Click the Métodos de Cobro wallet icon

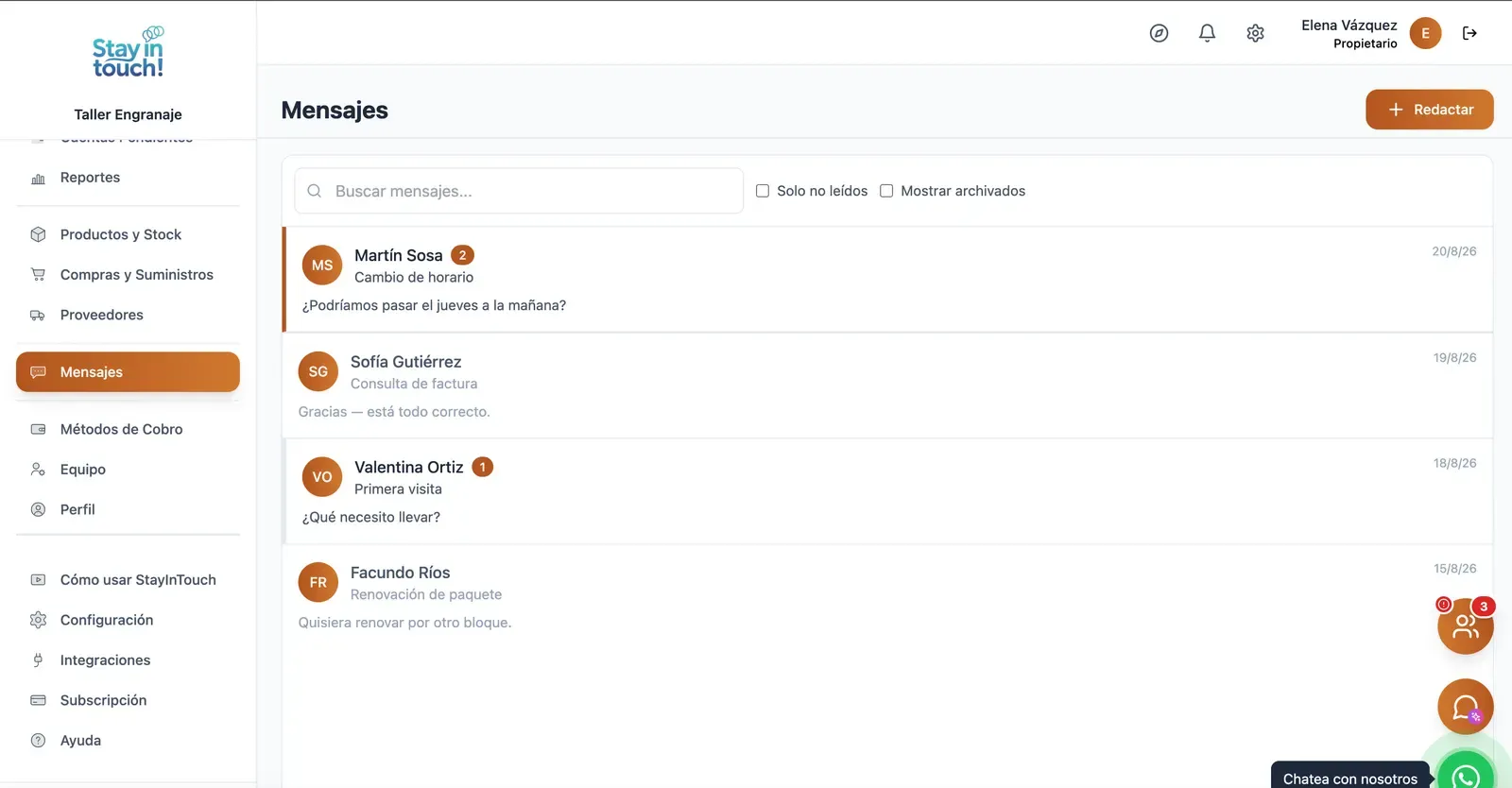(38, 429)
